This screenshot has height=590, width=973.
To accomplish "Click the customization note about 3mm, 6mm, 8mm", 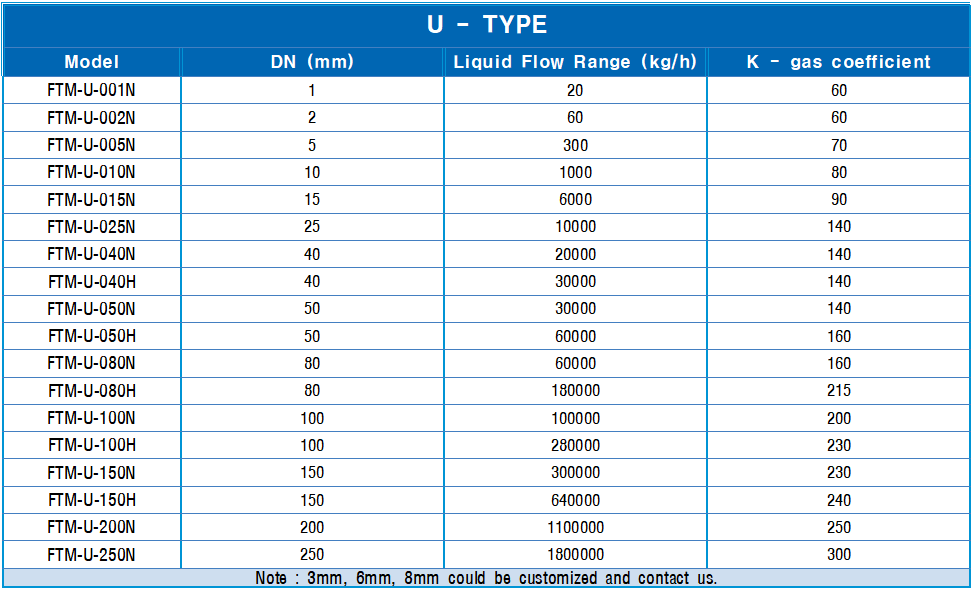I will click(486, 578).
